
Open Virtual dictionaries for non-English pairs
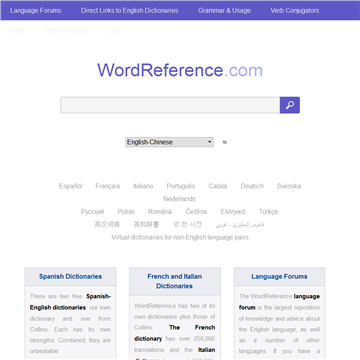(x=180, y=237)
